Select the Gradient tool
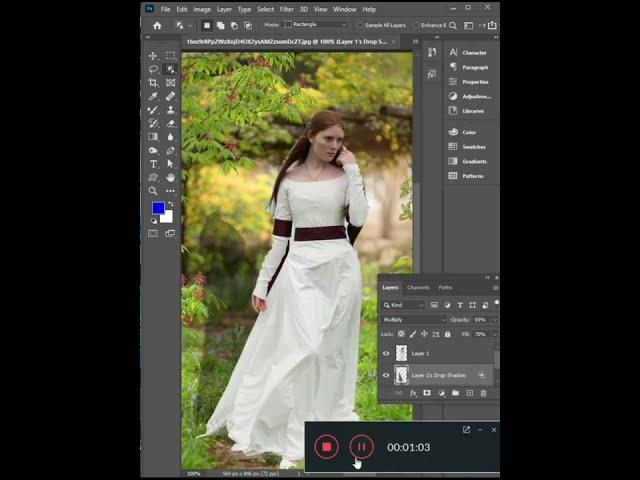 tap(153, 137)
